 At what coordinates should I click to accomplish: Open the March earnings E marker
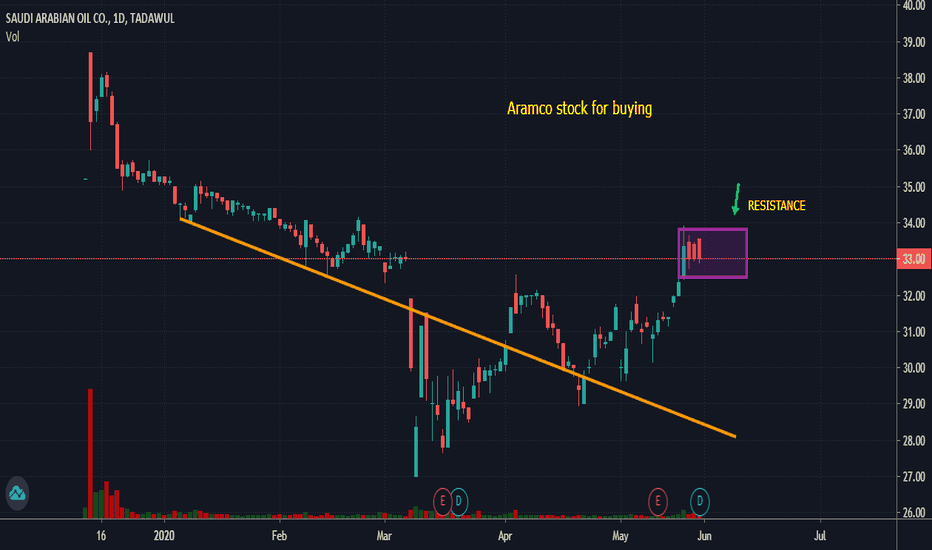click(x=442, y=501)
